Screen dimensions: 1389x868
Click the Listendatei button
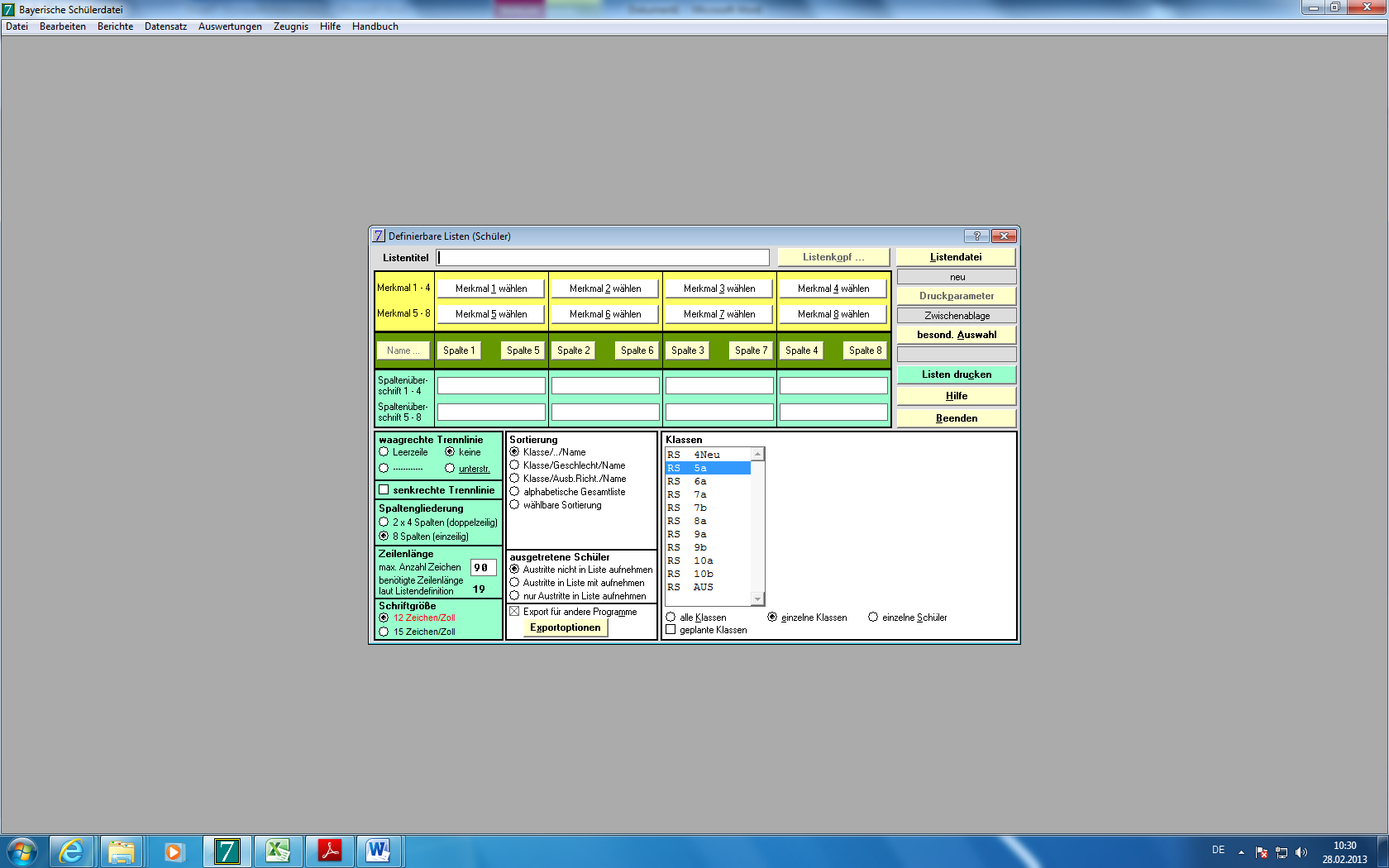(x=956, y=257)
